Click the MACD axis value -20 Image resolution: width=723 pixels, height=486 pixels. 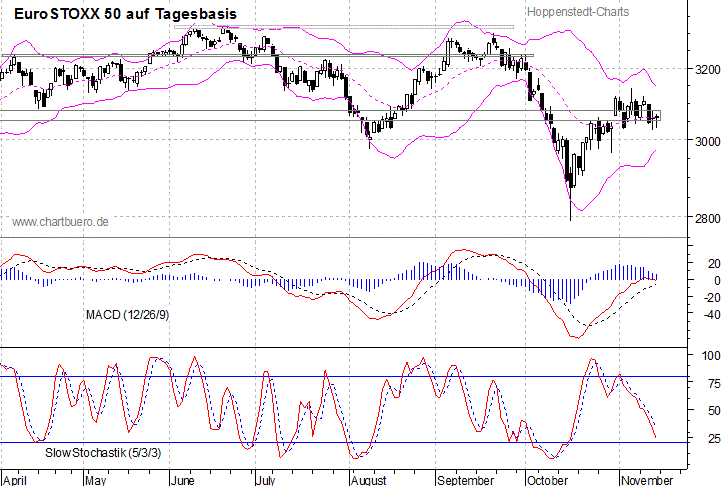click(712, 298)
